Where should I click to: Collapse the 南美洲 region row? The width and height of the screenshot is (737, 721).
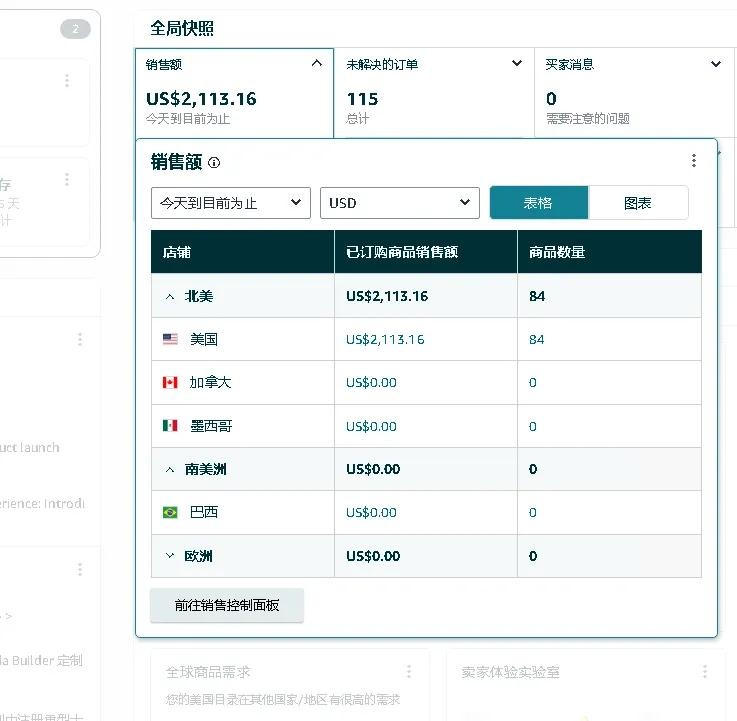(170, 470)
